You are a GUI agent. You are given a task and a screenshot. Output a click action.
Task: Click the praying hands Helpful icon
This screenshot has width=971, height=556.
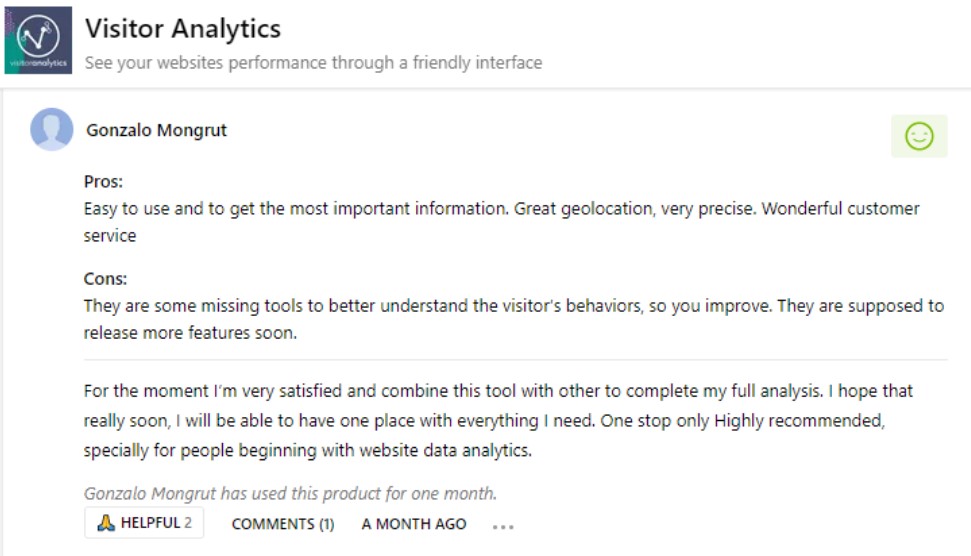pyautogui.click(x=106, y=523)
